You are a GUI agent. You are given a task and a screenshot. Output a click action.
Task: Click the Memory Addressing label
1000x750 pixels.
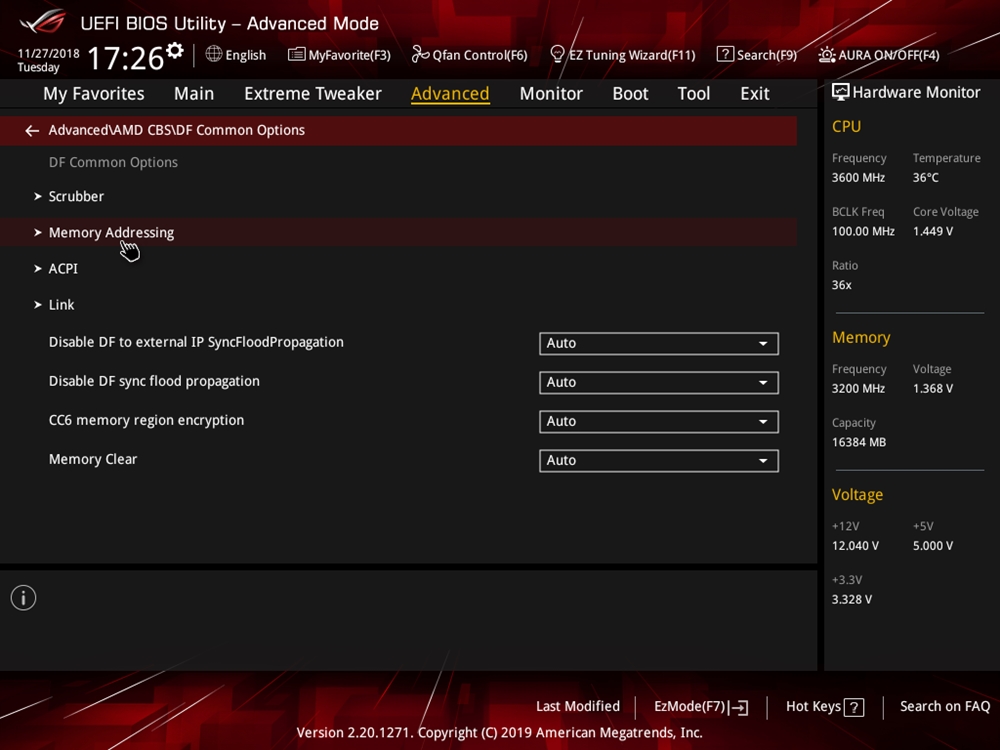[x=111, y=233]
